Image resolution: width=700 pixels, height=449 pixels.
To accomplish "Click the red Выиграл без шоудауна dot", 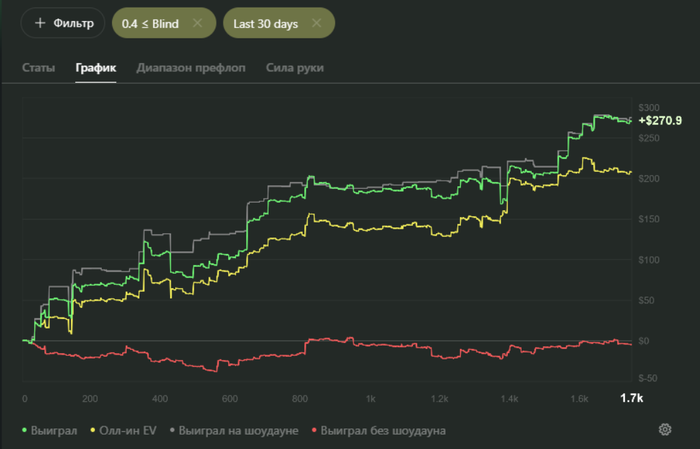I will click(317, 430).
